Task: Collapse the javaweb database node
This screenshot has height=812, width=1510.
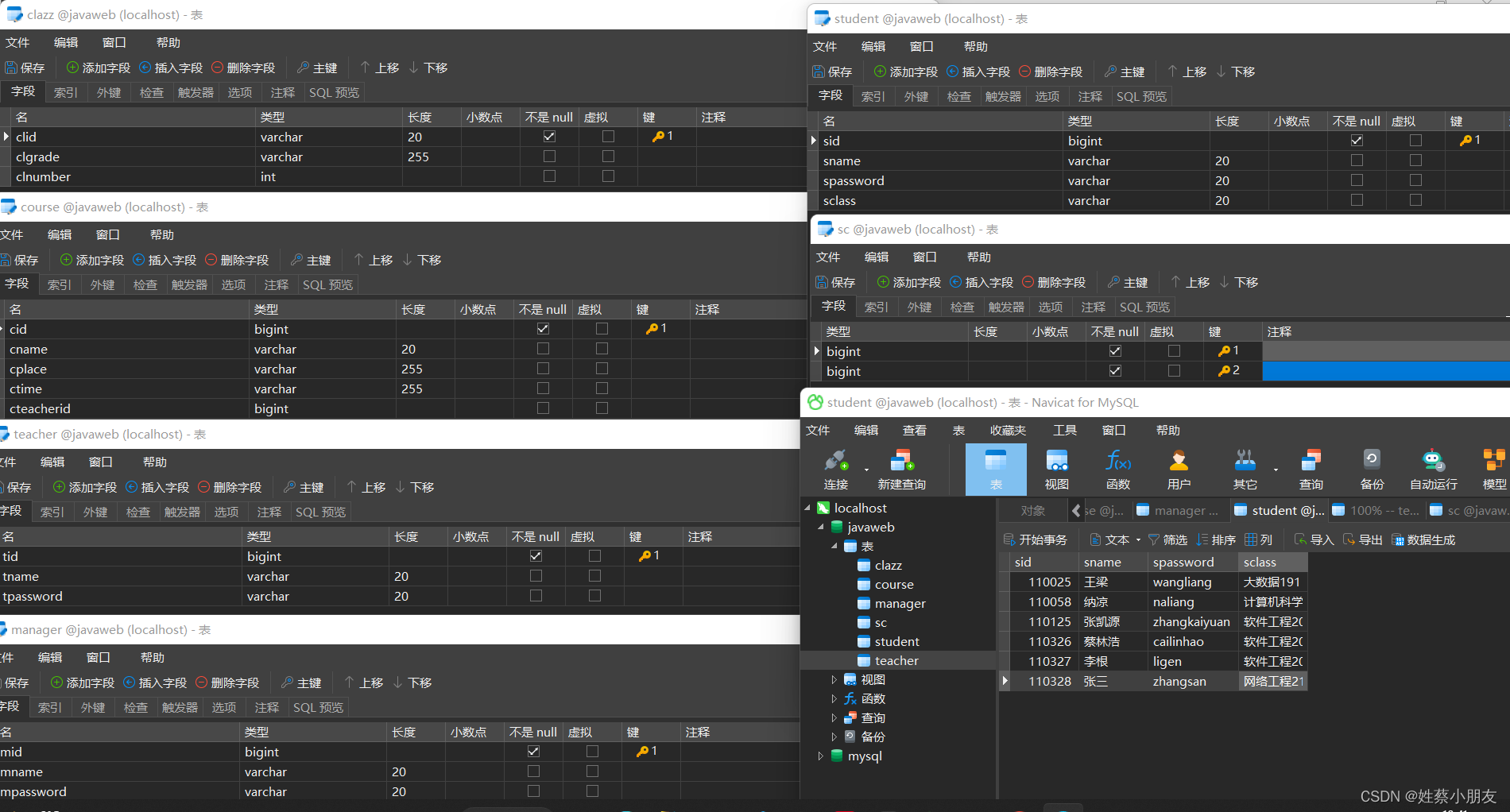Action: (x=821, y=527)
